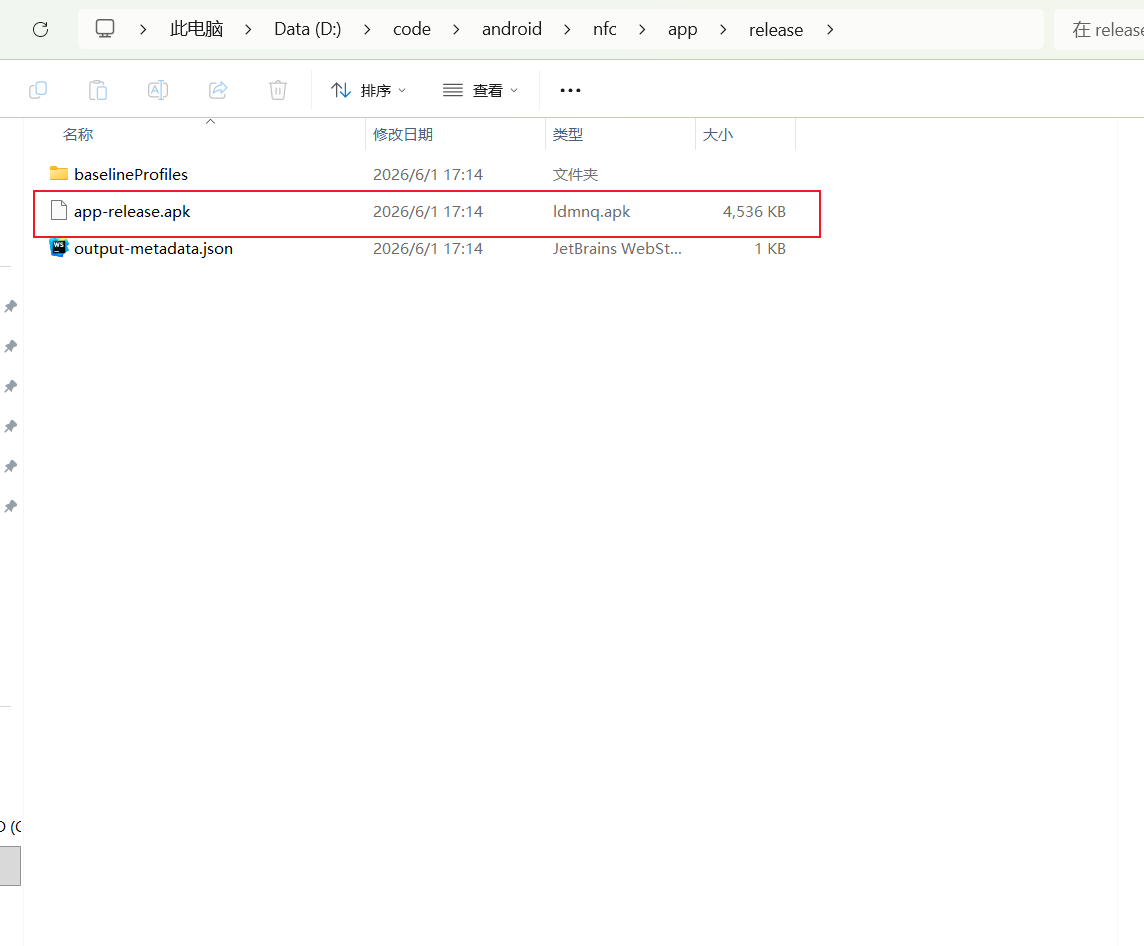Expand chevron after nfc in breadcrumb

coord(642,29)
